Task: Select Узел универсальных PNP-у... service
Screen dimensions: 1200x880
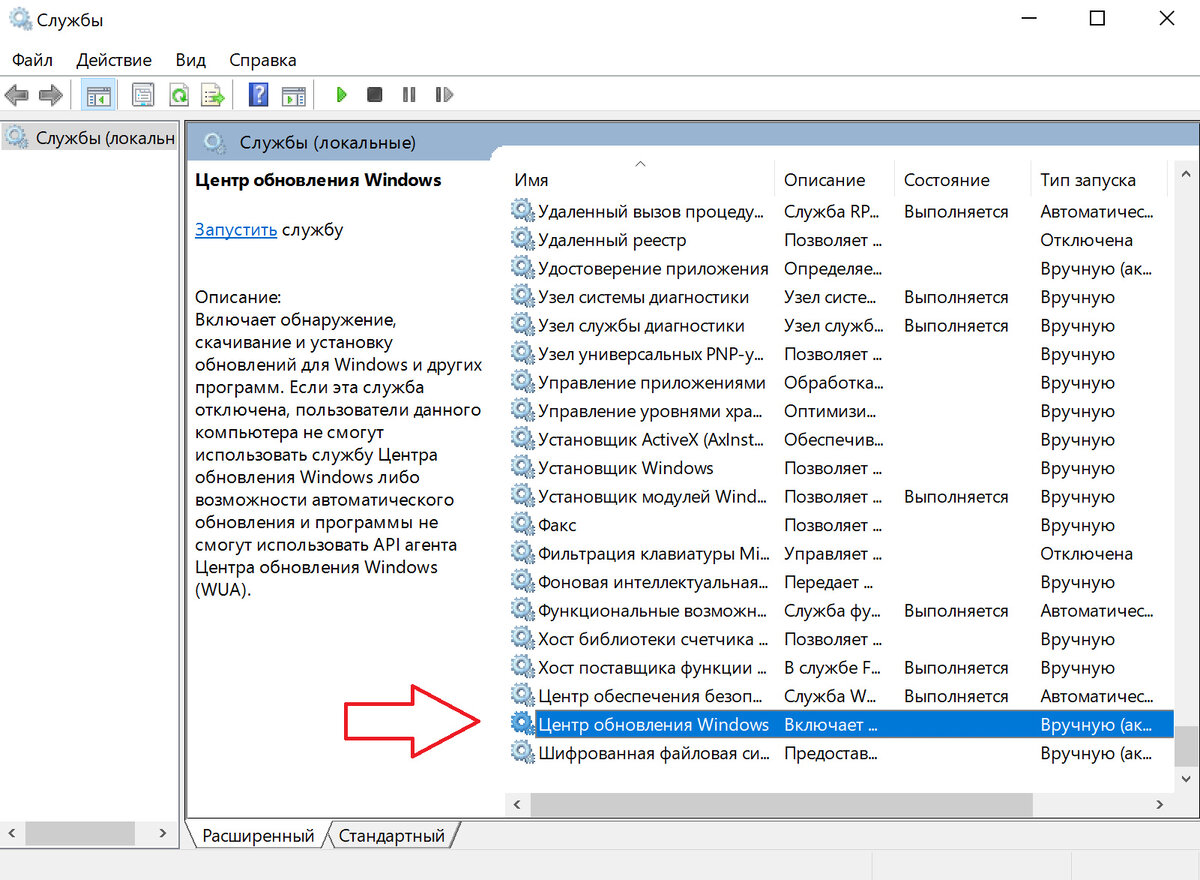Action: [653, 353]
